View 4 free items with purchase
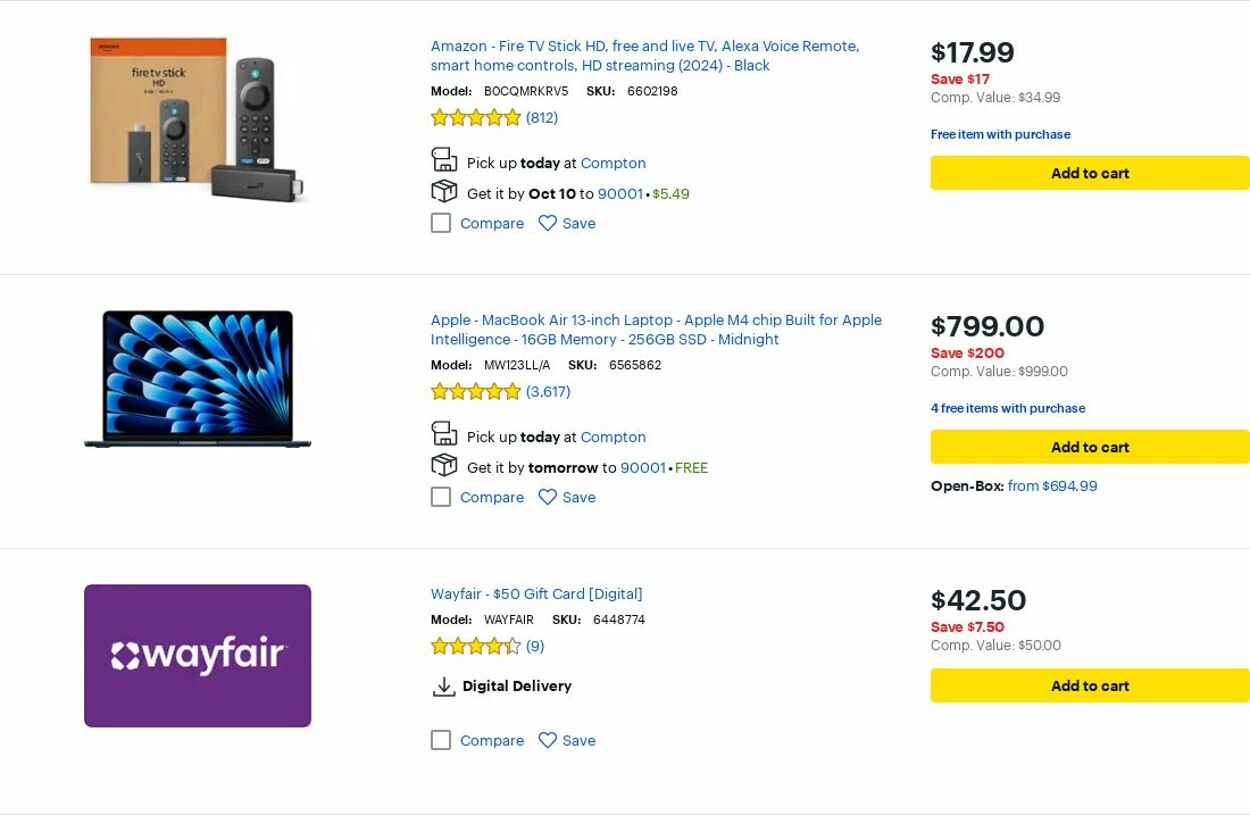 (1007, 408)
